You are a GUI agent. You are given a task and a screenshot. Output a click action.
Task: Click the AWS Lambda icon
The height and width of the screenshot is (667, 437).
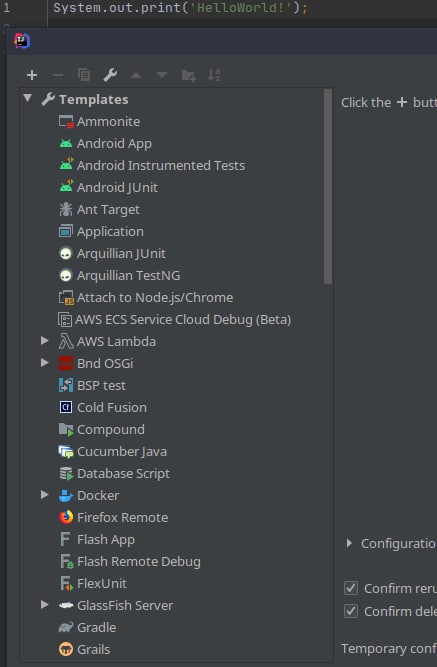point(66,342)
